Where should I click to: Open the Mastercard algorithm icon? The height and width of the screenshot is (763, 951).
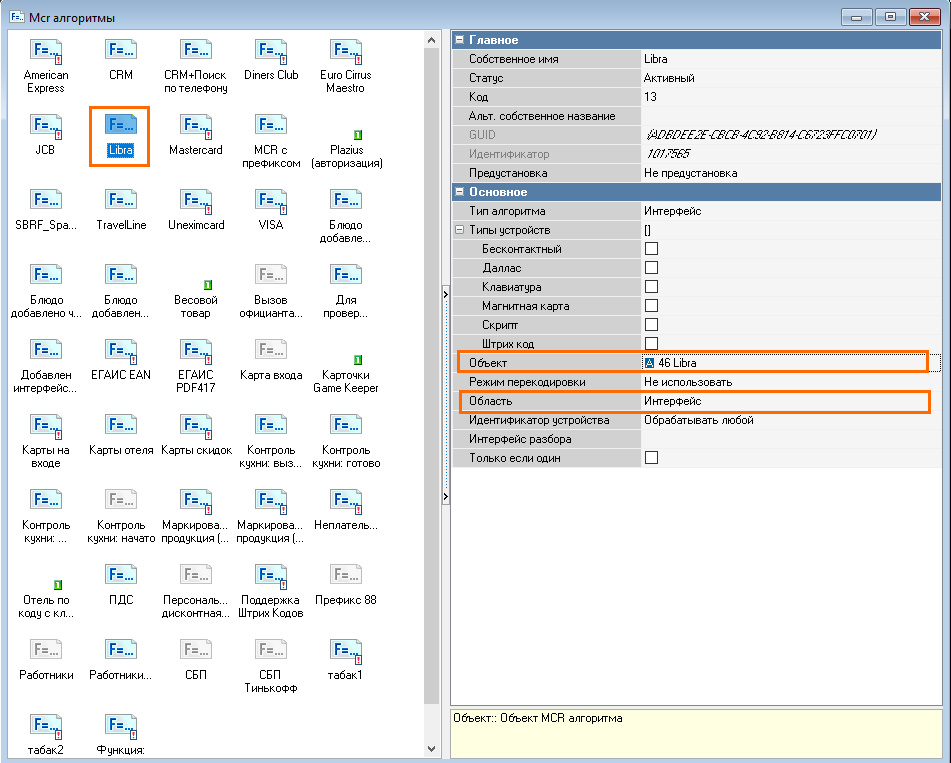(x=195, y=127)
